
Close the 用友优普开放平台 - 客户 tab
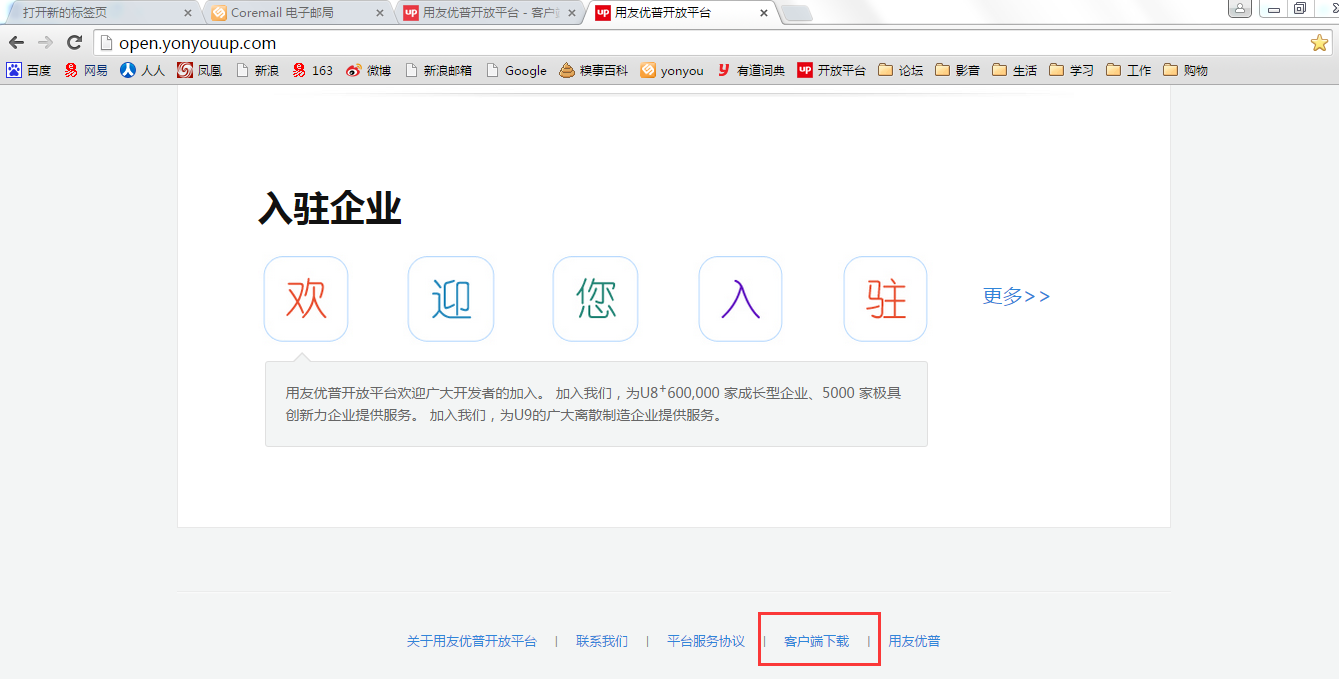[571, 13]
